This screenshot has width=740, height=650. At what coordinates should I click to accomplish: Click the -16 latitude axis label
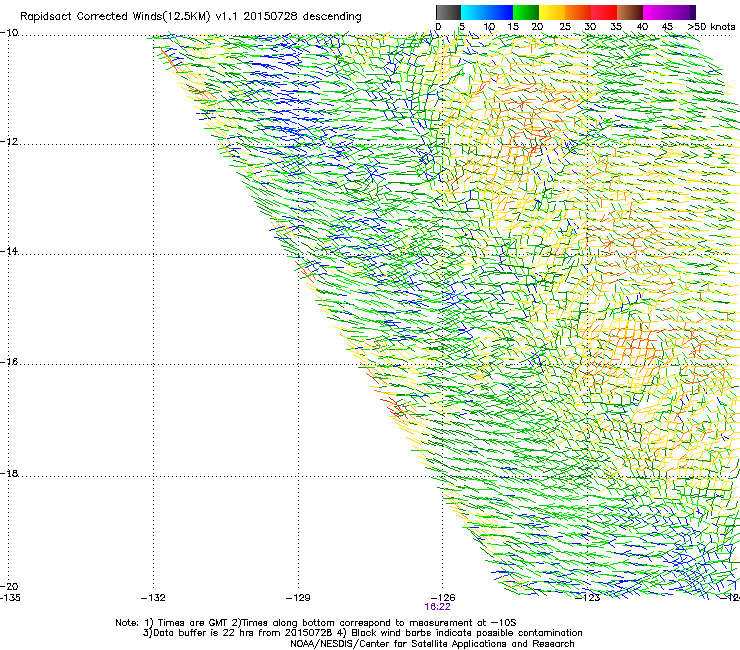9,362
